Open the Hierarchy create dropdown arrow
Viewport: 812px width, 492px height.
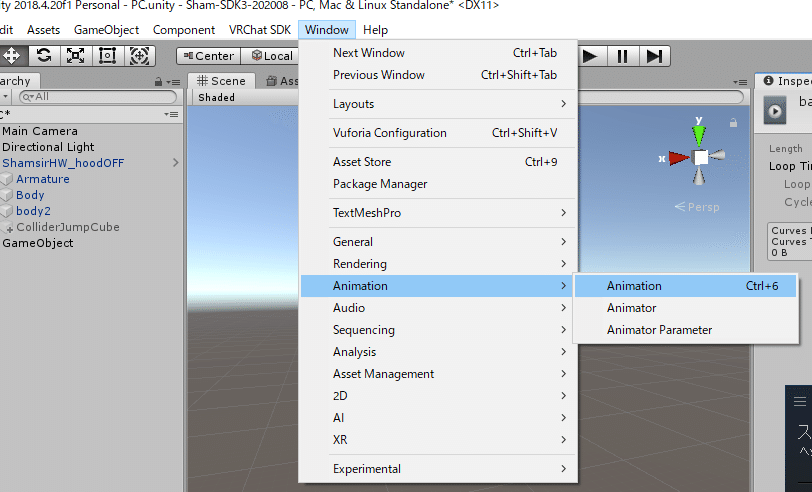pos(5,96)
